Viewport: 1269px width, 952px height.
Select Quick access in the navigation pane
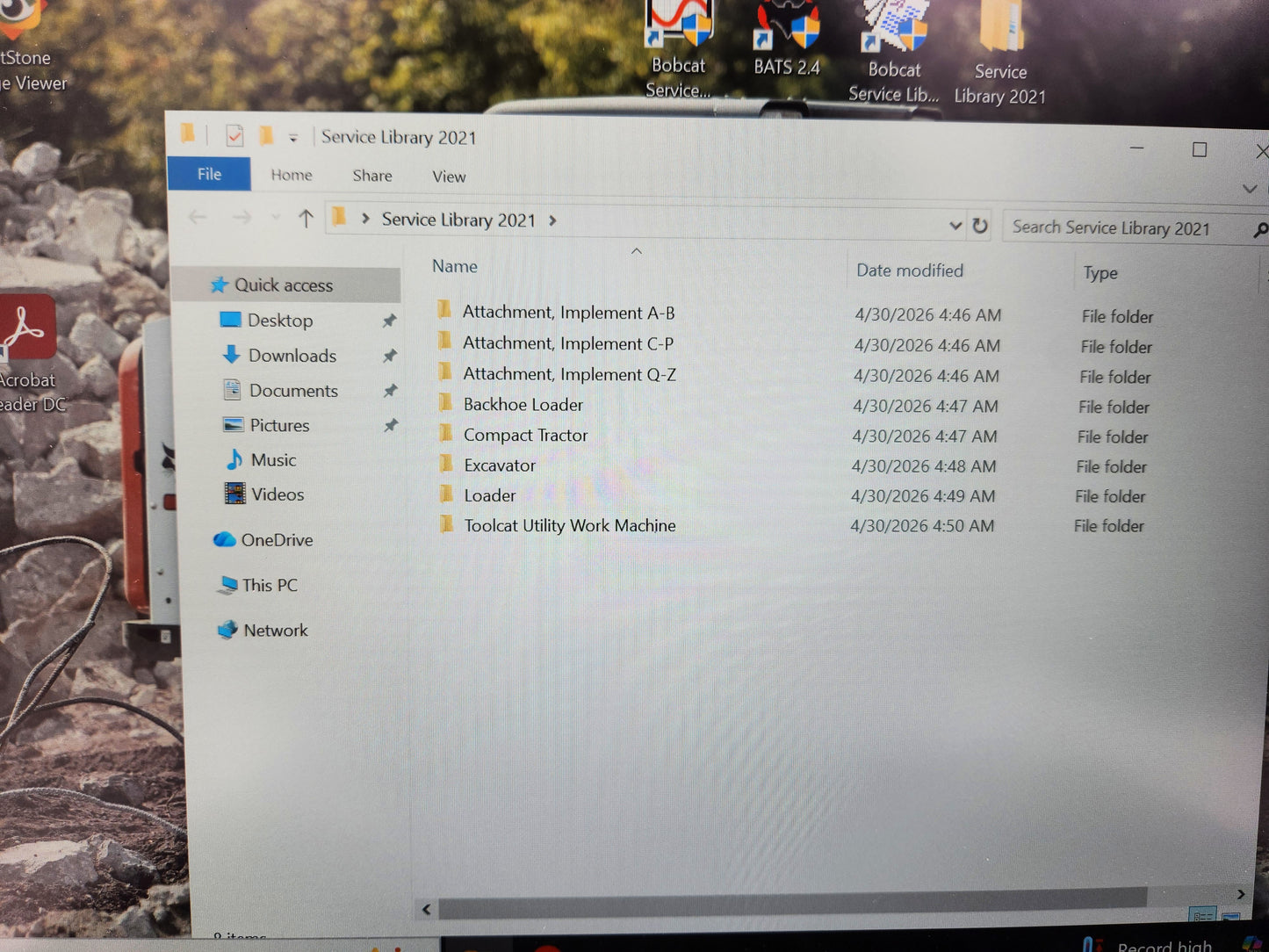(x=283, y=285)
